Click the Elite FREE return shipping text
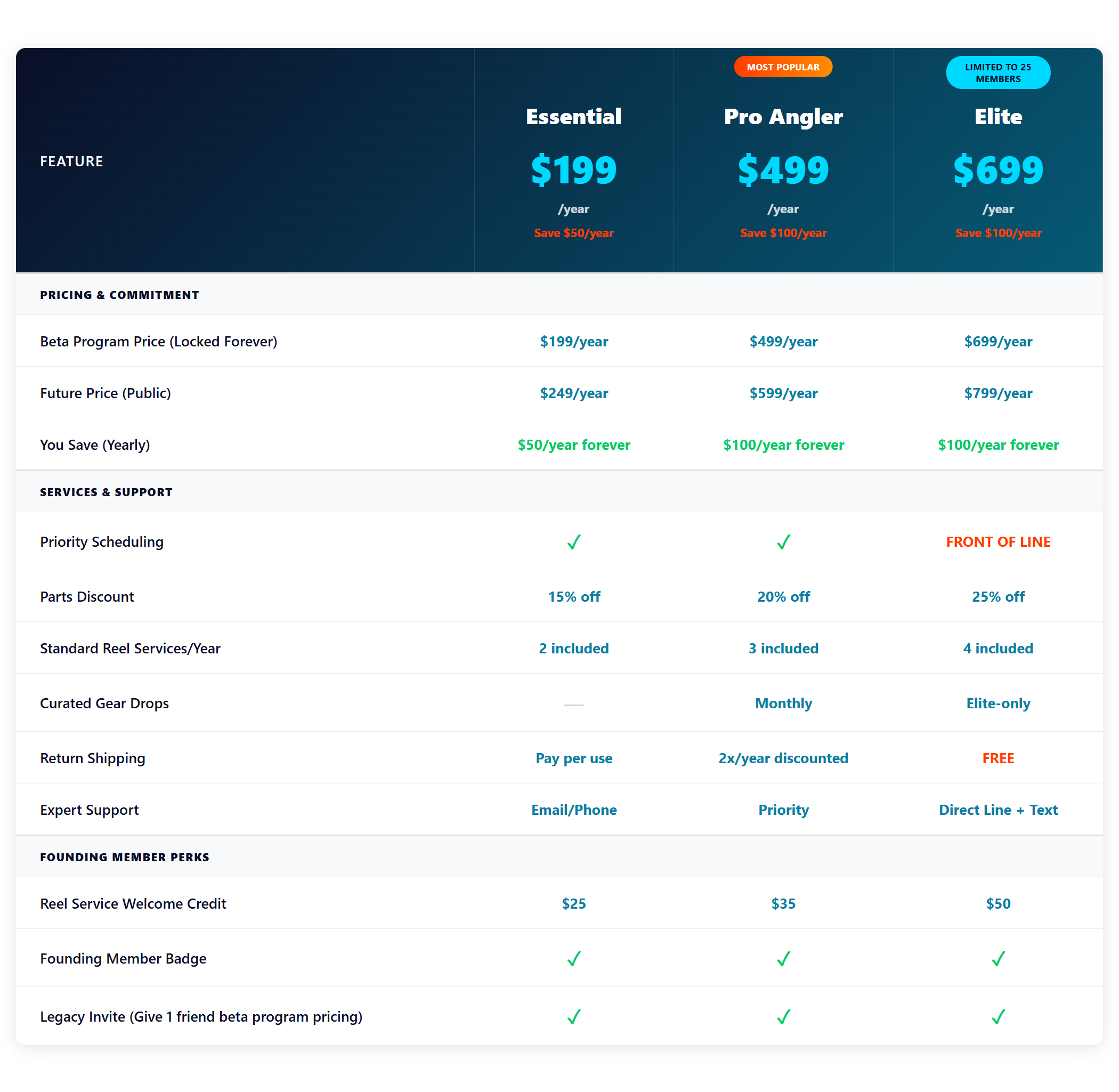Screen dimensions: 1119x1092 tap(998, 758)
